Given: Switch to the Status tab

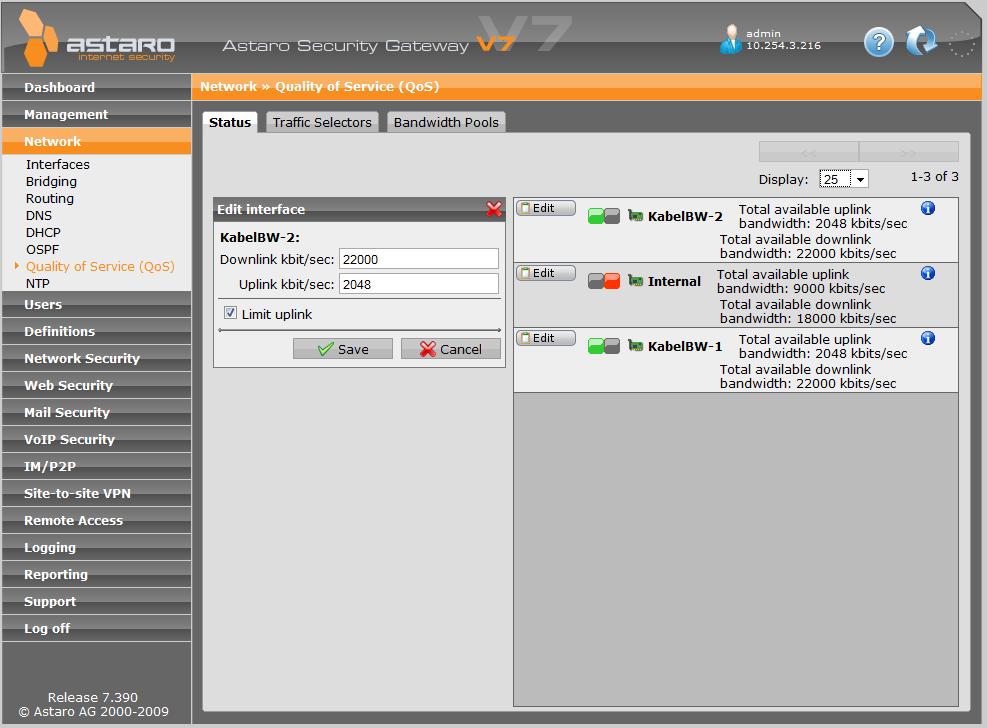Looking at the screenshot, I should tap(230, 122).
